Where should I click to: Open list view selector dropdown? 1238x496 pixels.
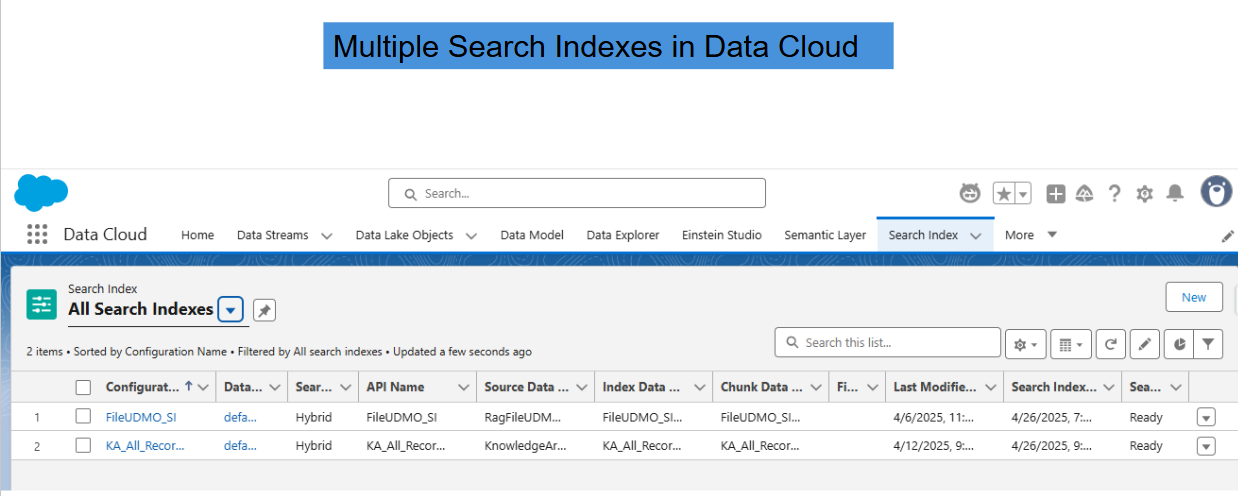[x=231, y=310]
